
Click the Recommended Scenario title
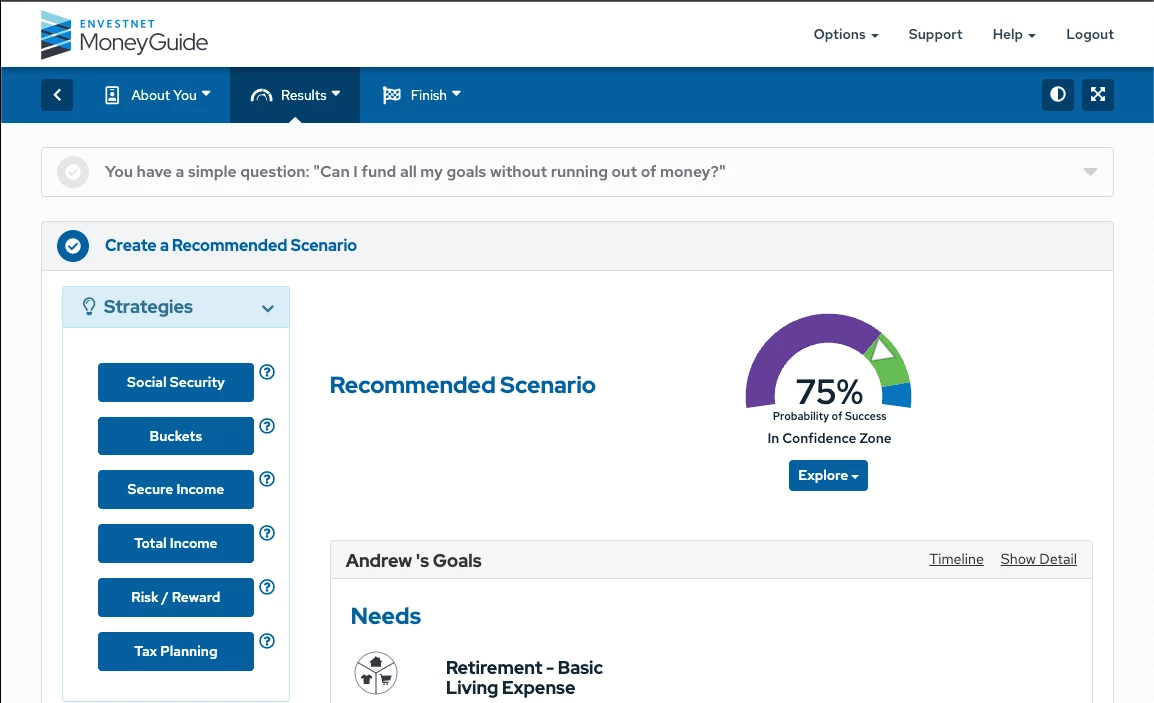tap(462, 385)
